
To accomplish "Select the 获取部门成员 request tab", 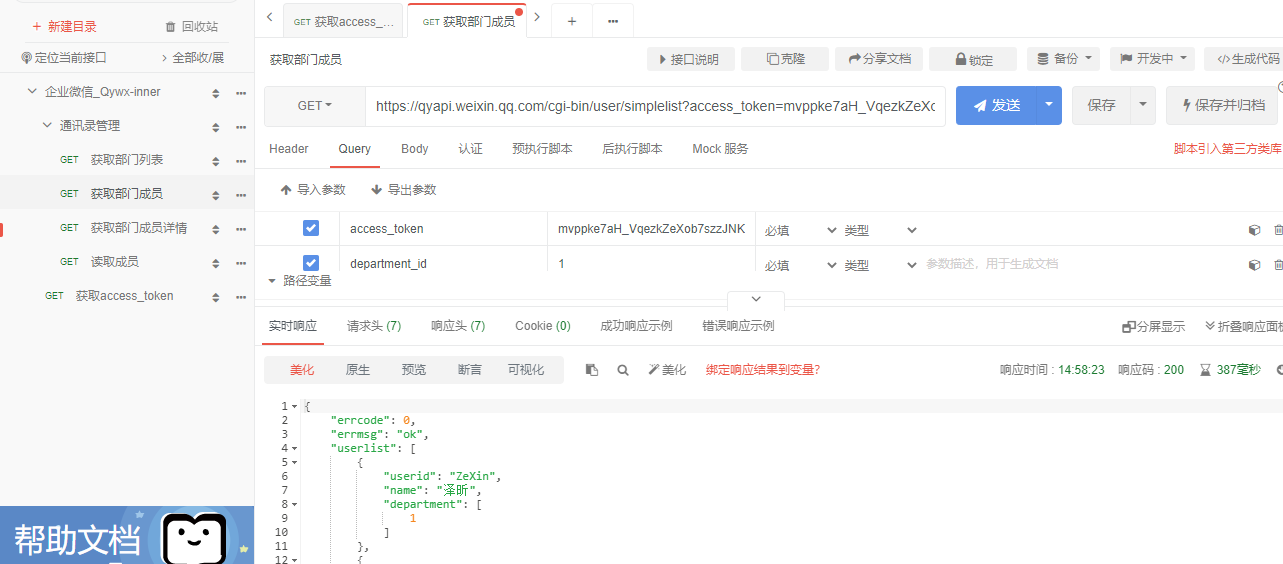I will [467, 21].
